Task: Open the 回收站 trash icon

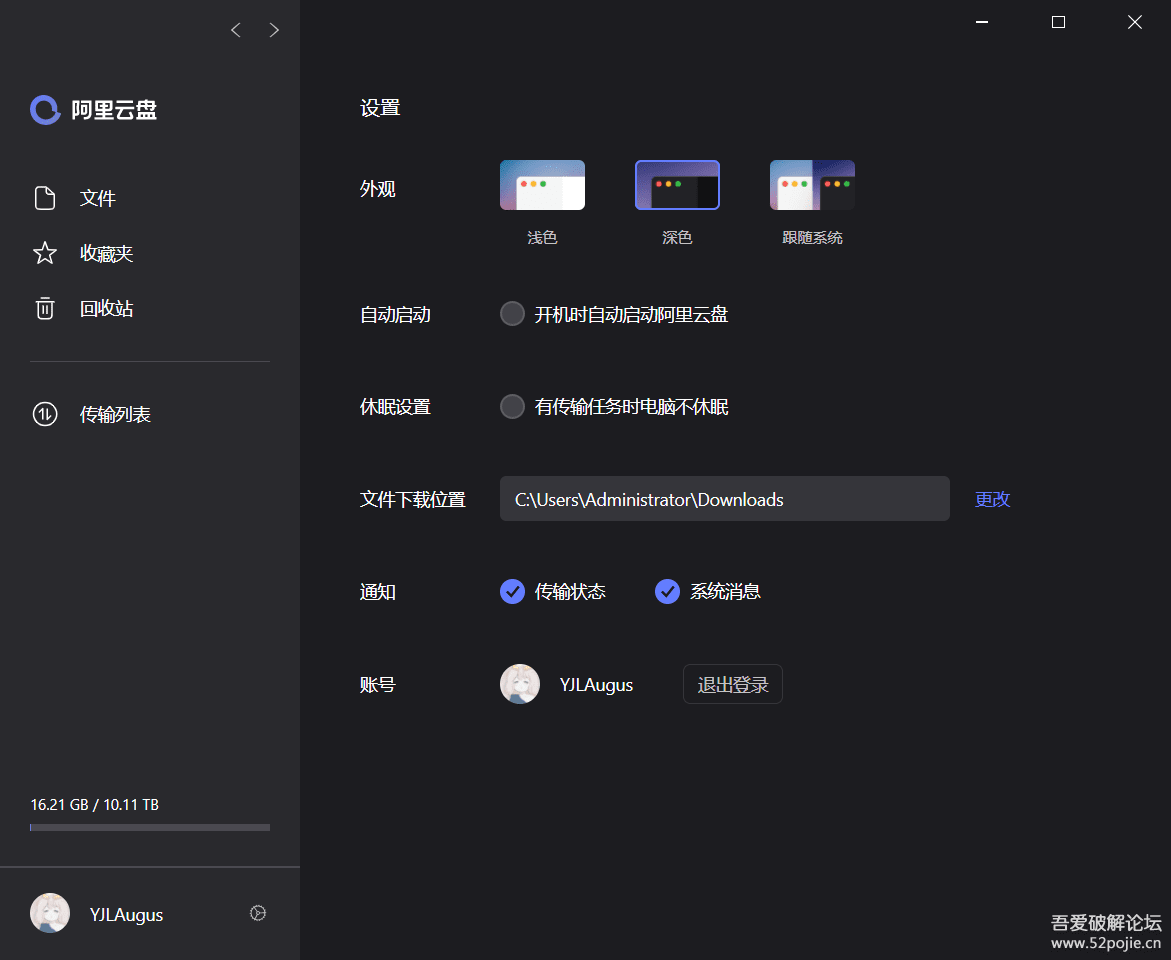Action: pos(45,308)
